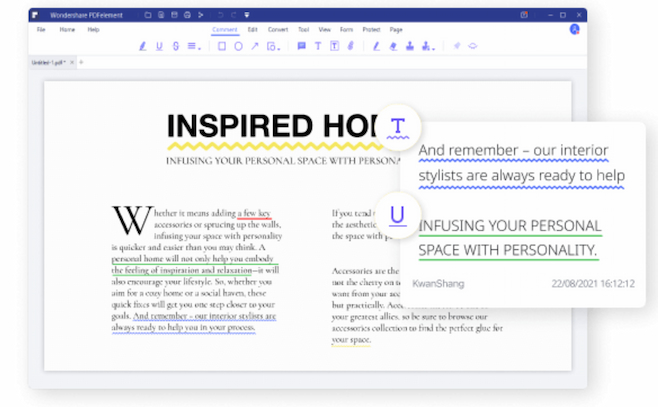
Task: Select the Strikethrough annotation tool
Action: (176, 46)
